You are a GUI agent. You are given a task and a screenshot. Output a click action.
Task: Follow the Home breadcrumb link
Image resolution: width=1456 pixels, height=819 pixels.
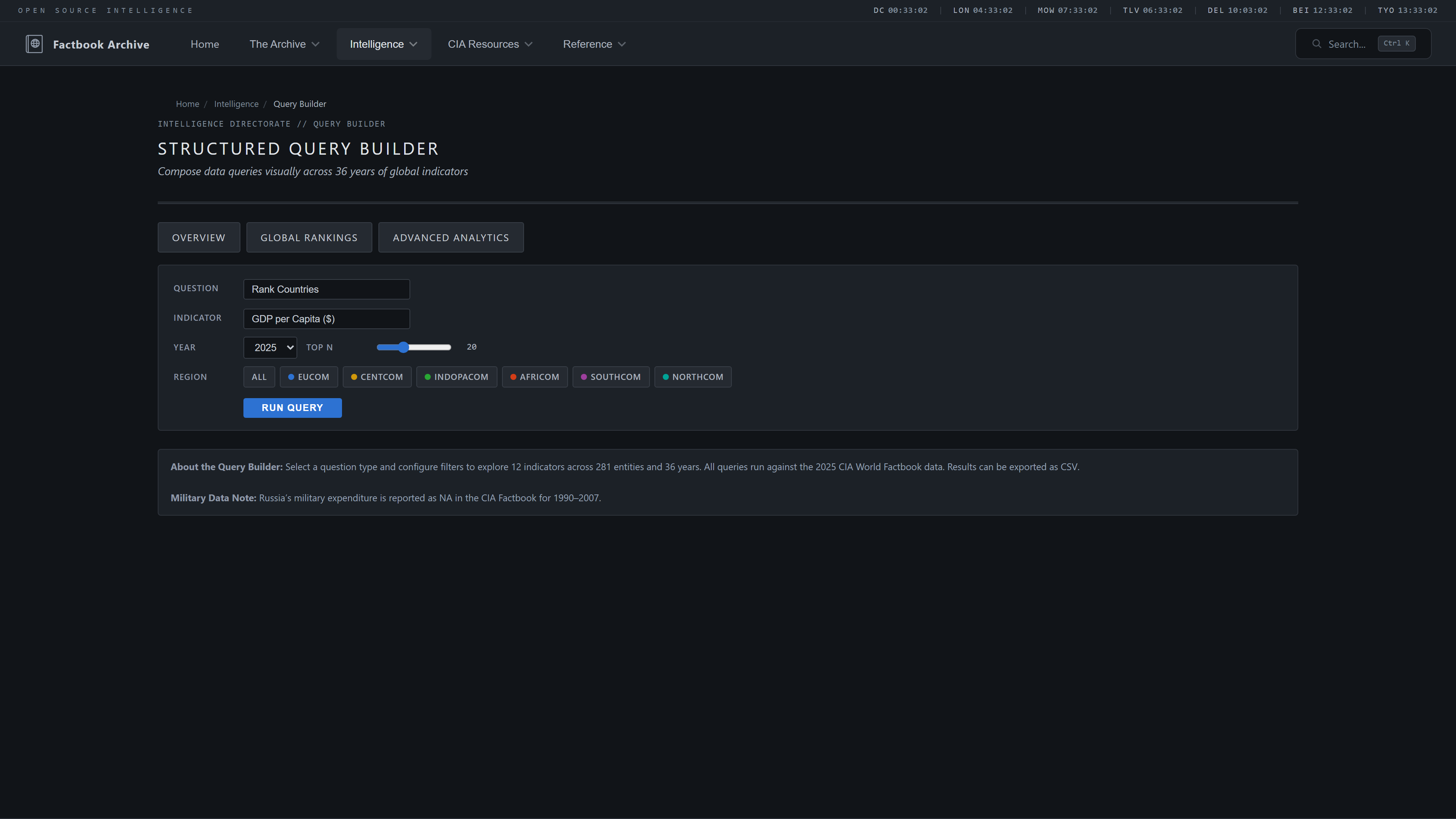(188, 104)
